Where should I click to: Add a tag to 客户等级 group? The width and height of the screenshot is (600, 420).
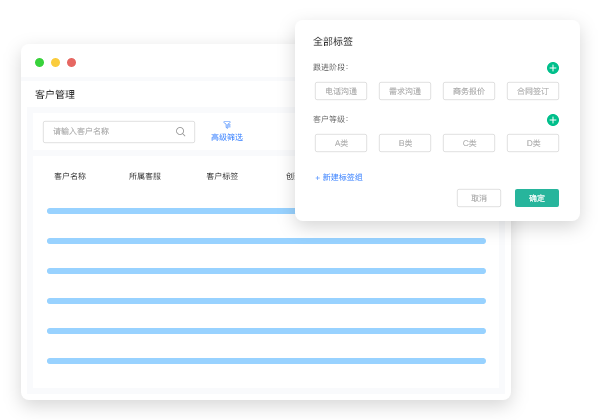point(553,120)
